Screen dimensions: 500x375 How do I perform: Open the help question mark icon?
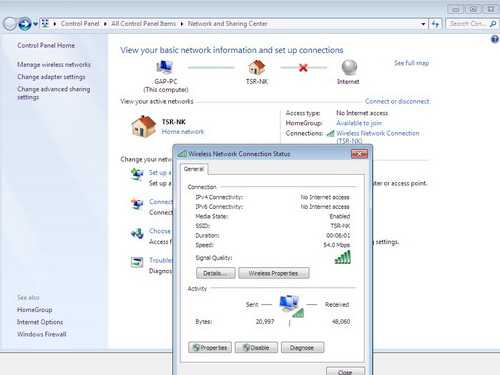pos(494,39)
